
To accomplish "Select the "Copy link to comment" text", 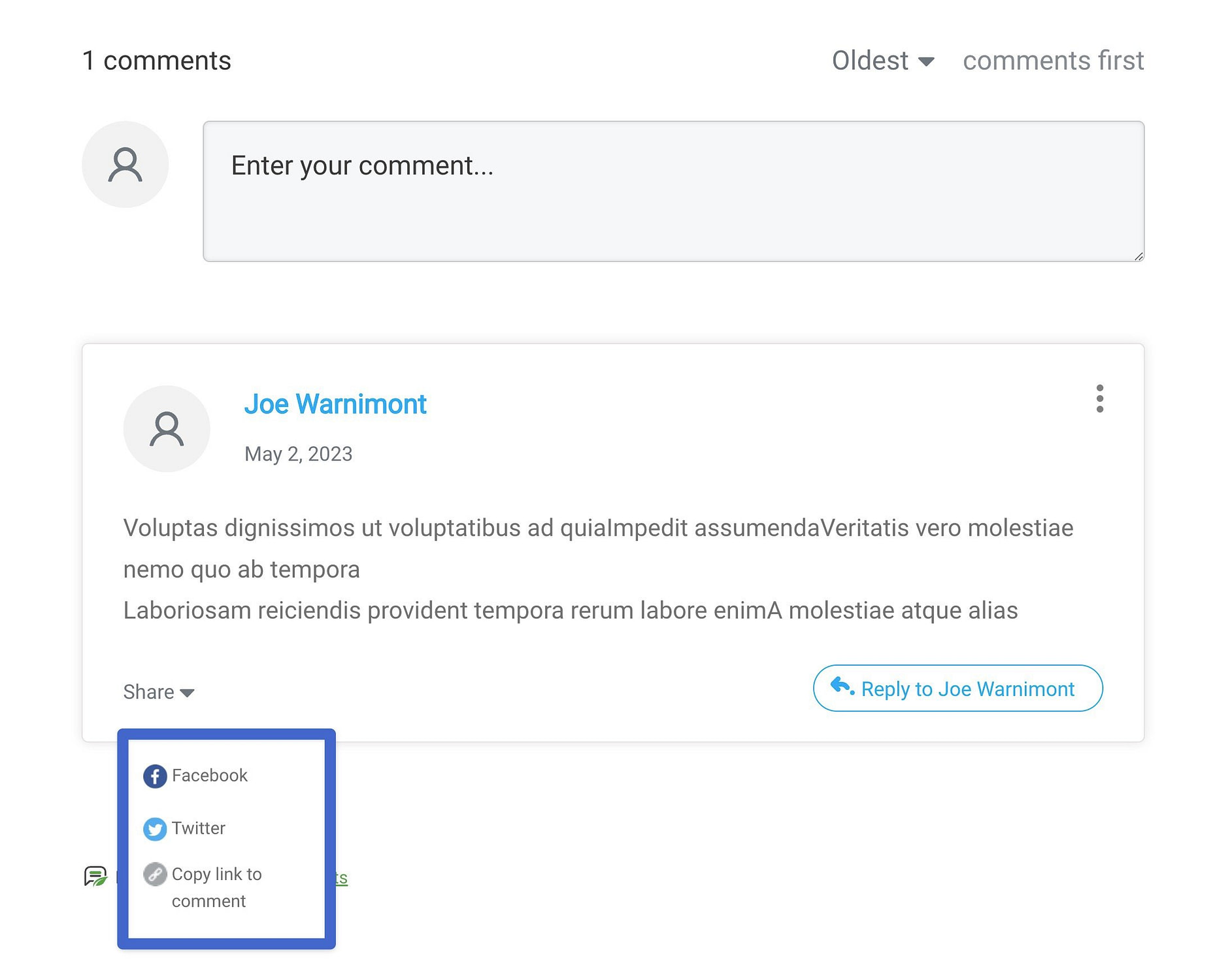I will coord(216,887).
